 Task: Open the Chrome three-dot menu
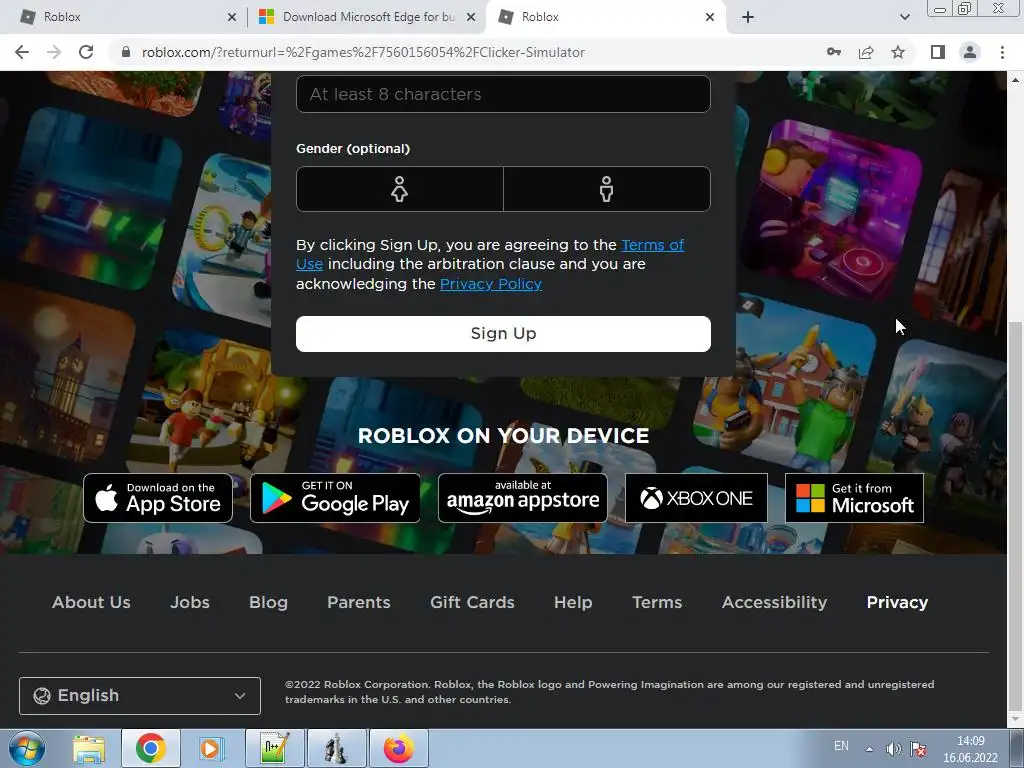click(1002, 52)
